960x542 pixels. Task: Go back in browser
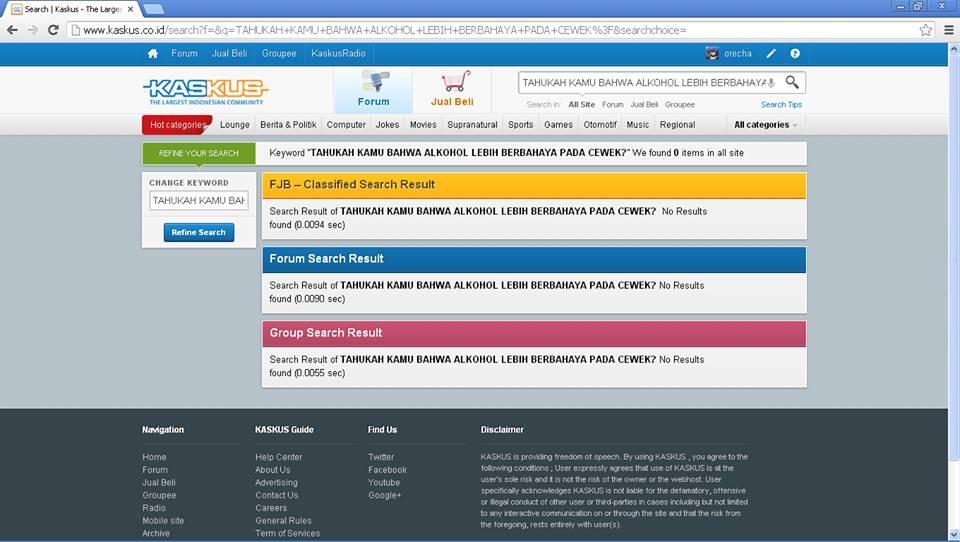tap(12, 29)
